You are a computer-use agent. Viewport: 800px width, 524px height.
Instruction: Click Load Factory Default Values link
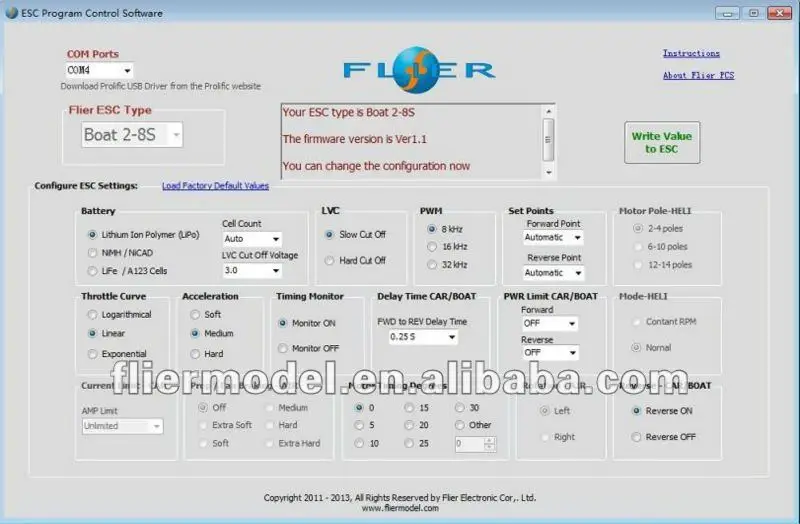tap(215, 186)
